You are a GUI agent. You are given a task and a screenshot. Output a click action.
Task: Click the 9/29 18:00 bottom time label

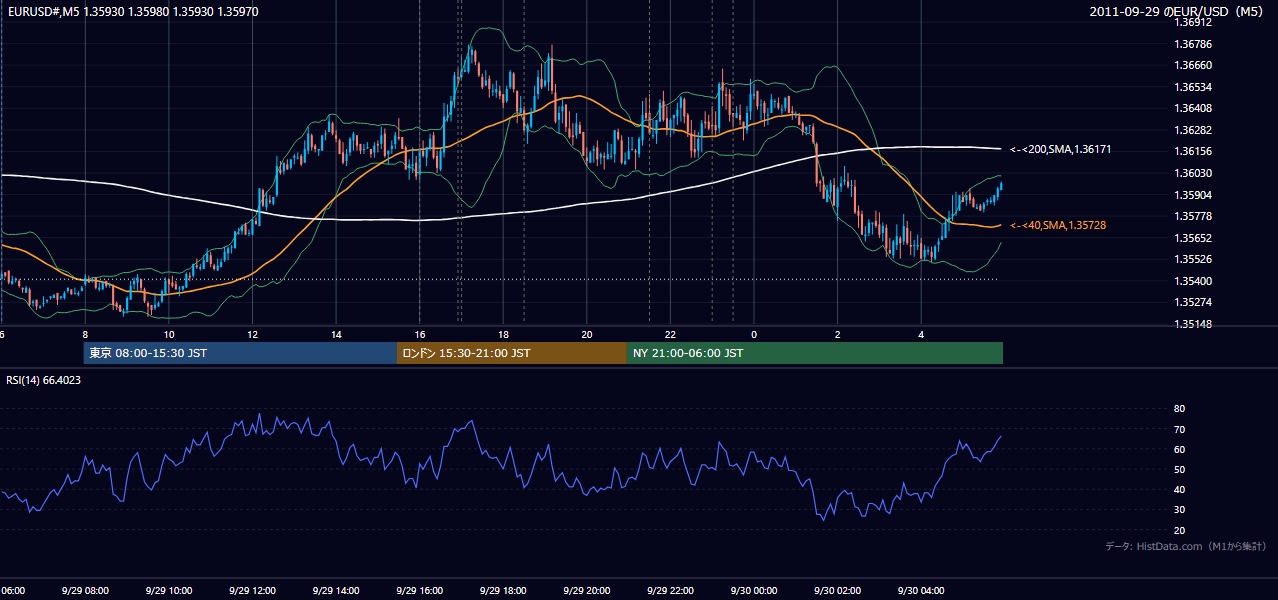[x=502, y=591]
